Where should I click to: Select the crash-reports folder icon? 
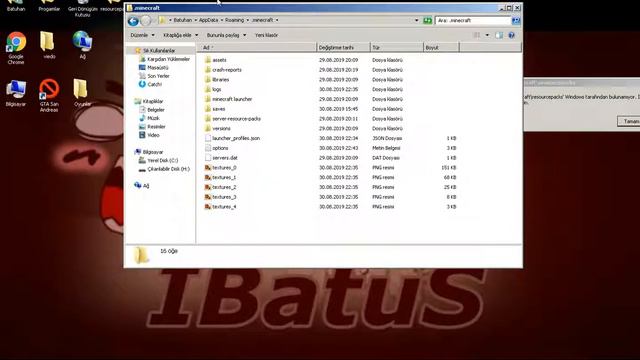(x=208, y=70)
